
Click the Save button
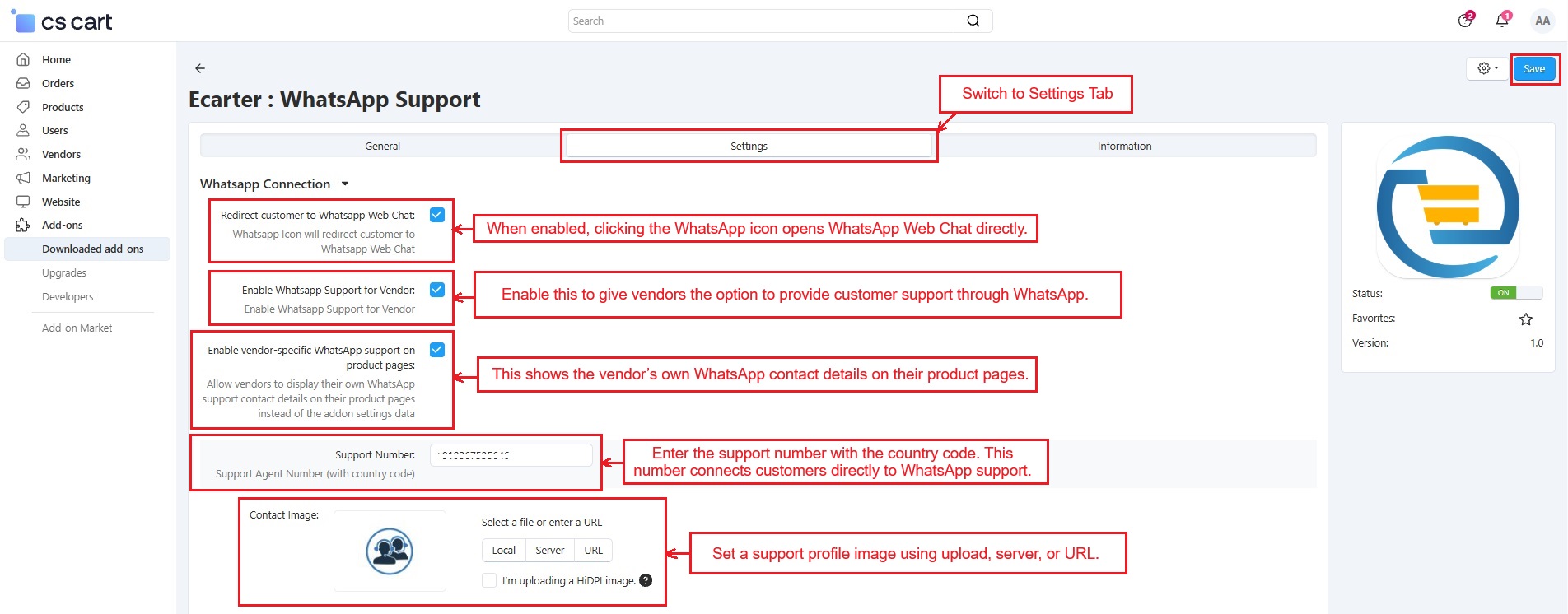coord(1533,68)
